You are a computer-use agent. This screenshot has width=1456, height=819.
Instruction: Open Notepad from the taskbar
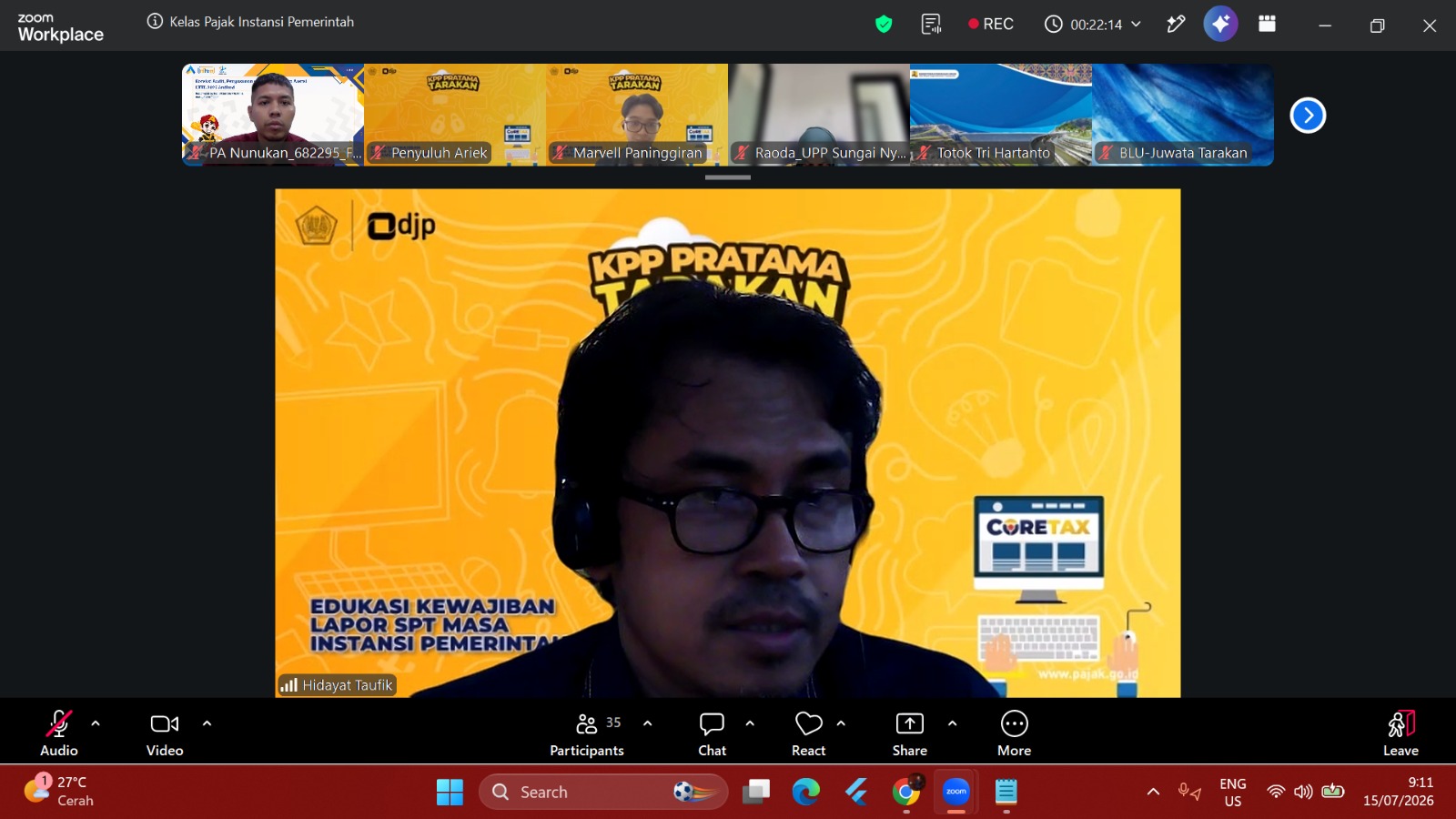pyautogui.click(x=1006, y=793)
